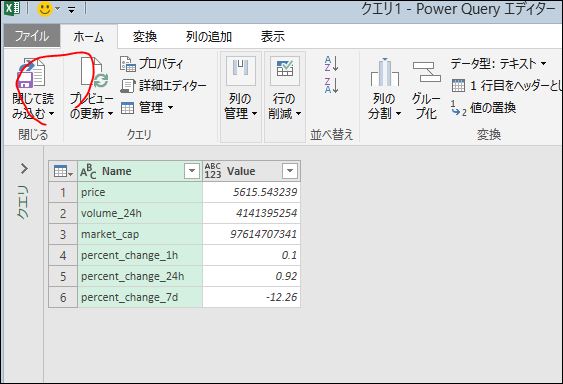Select the percent_change_24h cell
Image resolution: width=563 pixels, height=384 pixels.
click(x=140, y=276)
